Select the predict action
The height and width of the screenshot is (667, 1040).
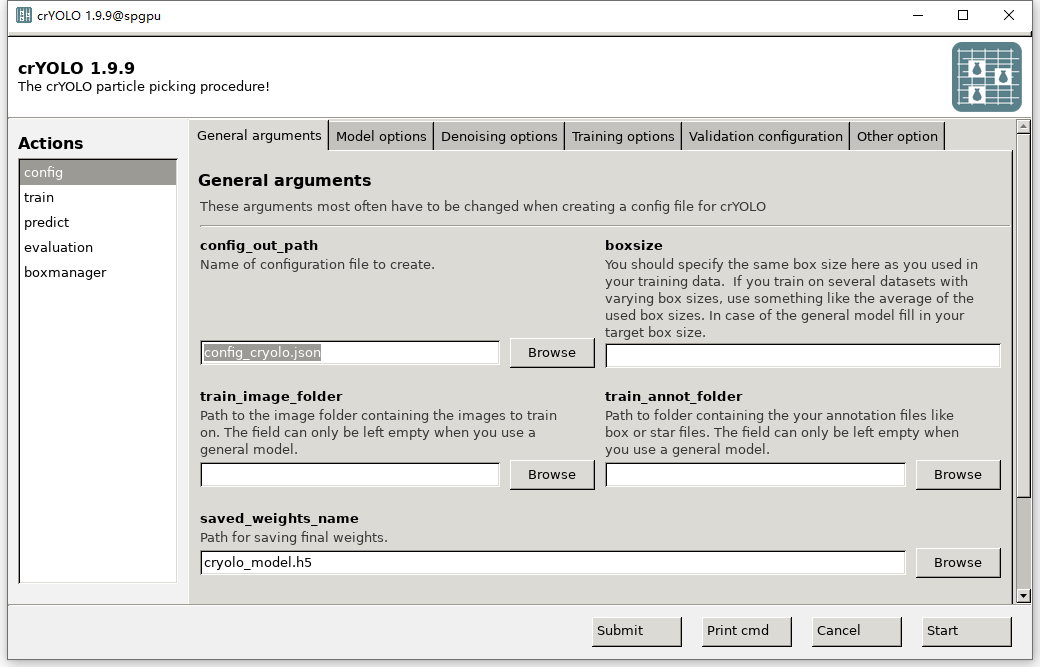click(98, 222)
